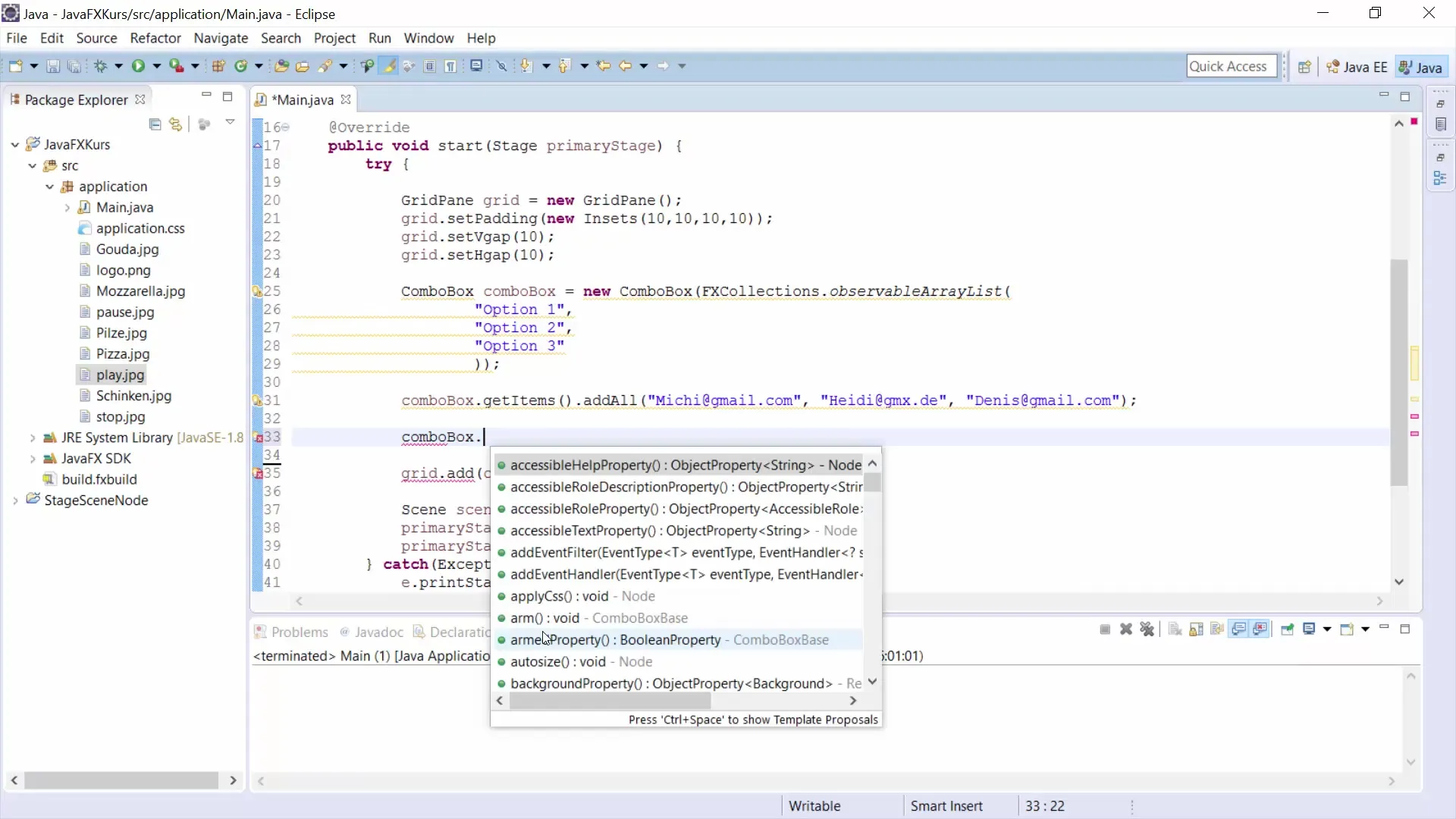This screenshot has width=1456, height=819.
Task: Click the Save All icon
Action: [74, 66]
